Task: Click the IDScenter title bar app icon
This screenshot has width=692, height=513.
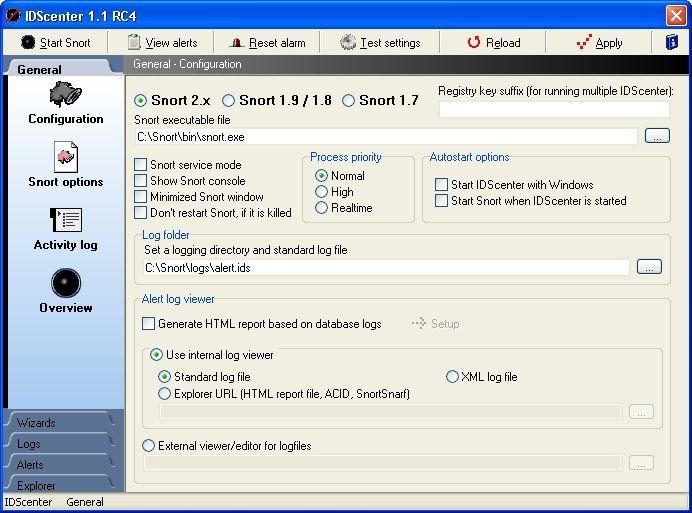Action: pos(13,15)
